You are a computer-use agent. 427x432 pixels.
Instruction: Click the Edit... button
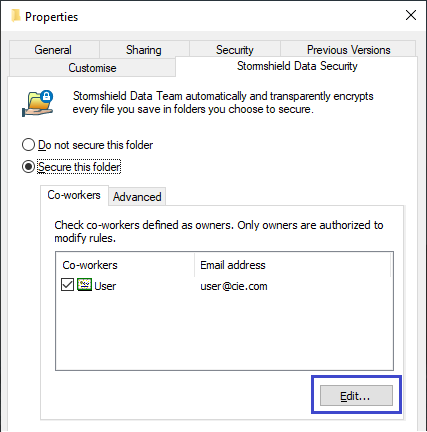356,396
